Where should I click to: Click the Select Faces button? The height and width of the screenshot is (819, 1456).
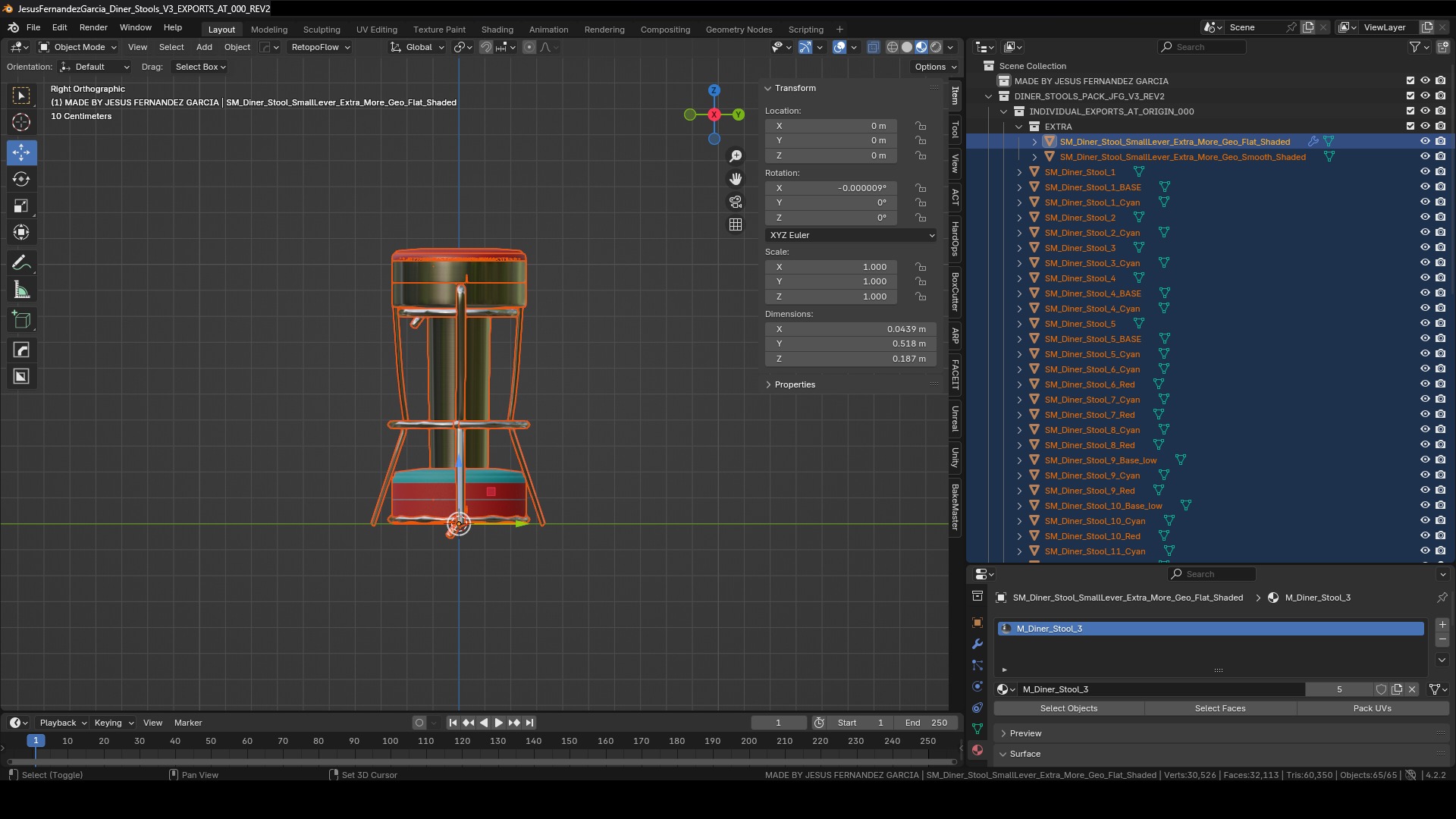pos(1220,708)
